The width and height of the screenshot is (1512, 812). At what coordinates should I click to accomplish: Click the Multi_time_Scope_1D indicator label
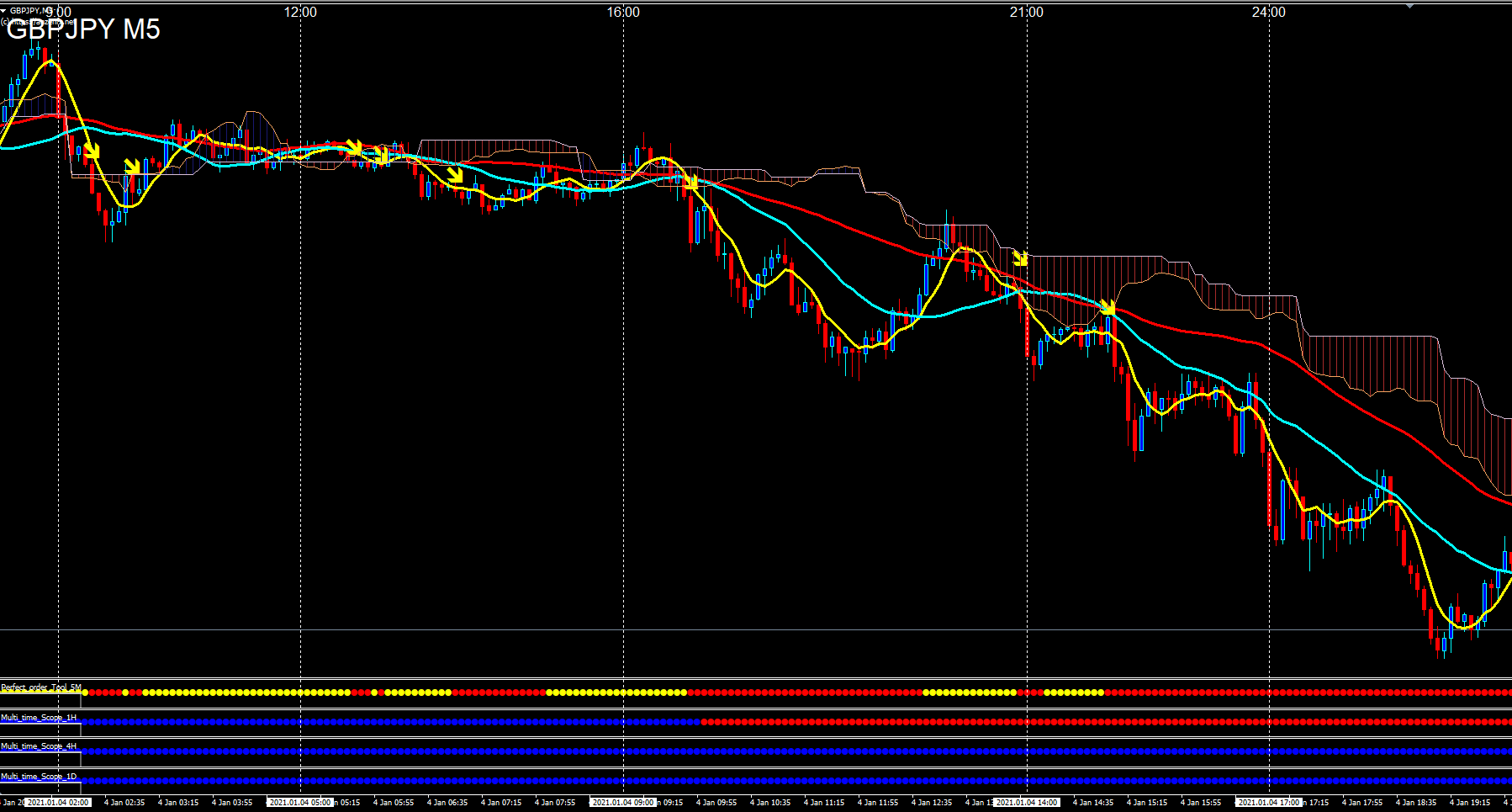[39, 777]
